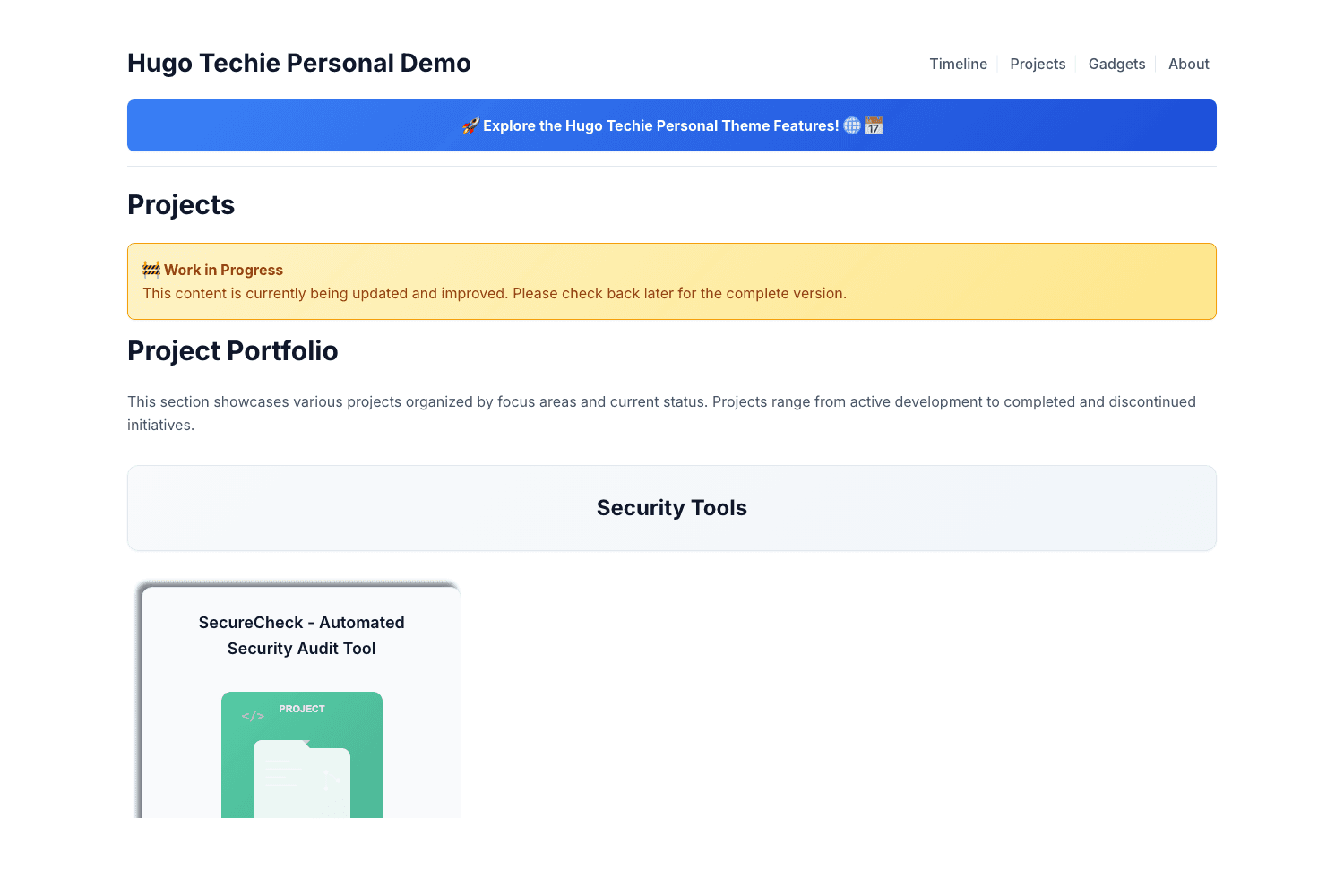Click the PROJECT label on the green card image
Image resolution: width=1344 pixels, height=896 pixels.
pos(301,709)
